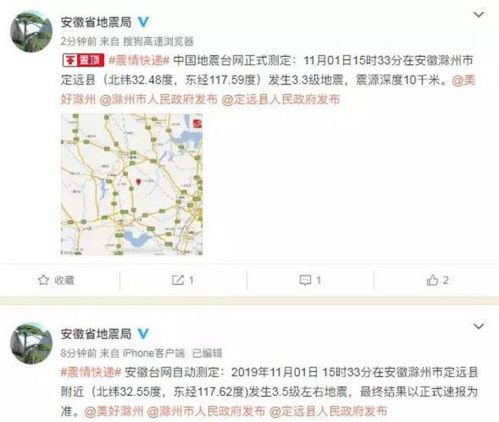
Task: Click the verified V badge on first post
Action: 143,22
